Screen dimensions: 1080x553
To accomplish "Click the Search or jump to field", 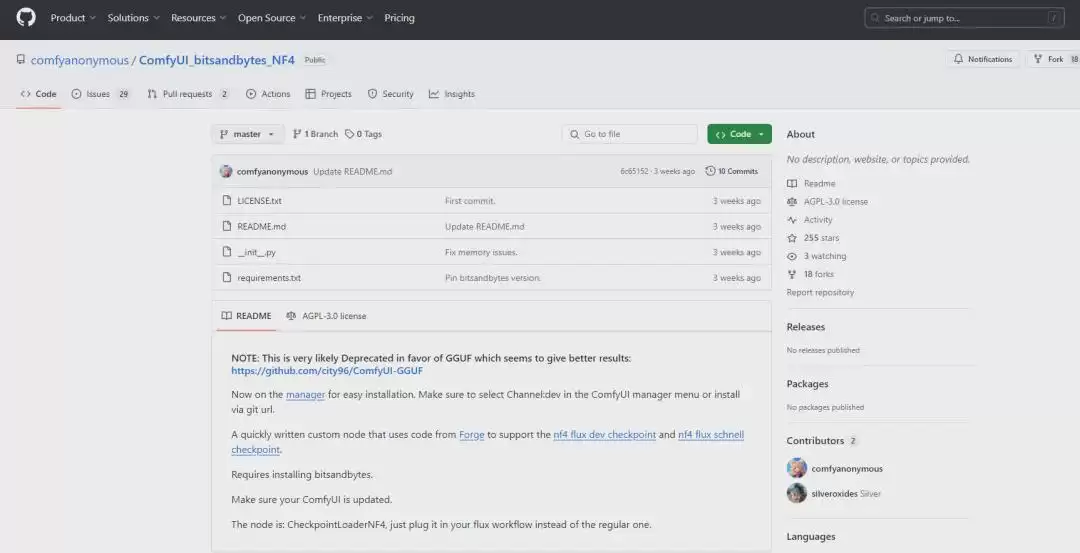I will (964, 18).
